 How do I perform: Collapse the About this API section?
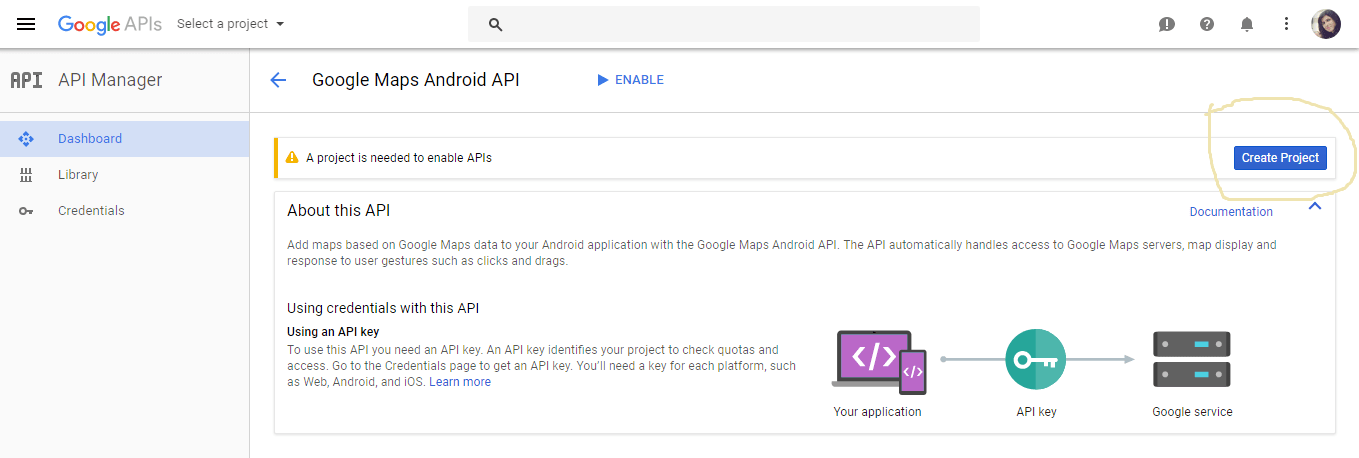1315,206
